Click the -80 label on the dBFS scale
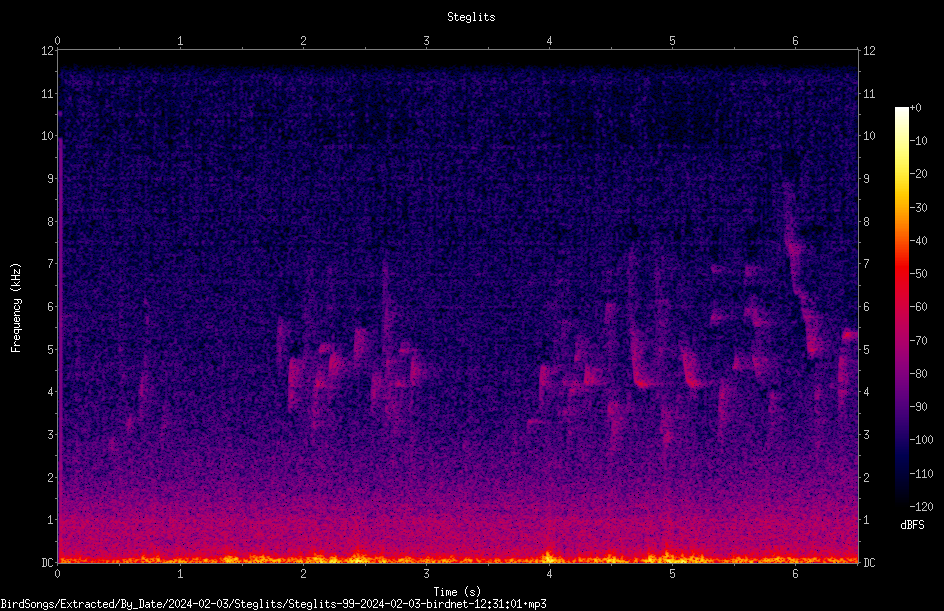The height and width of the screenshot is (611, 944). tap(918, 373)
